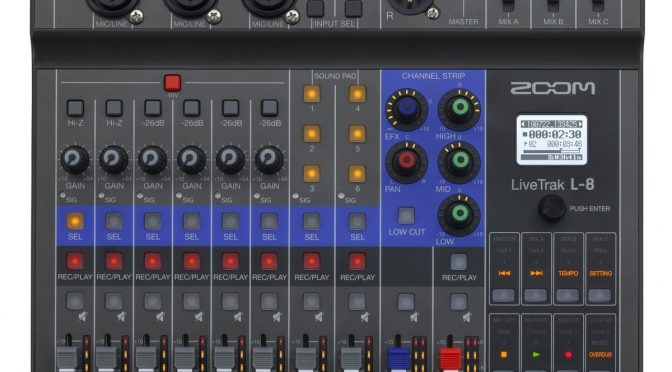Image resolution: width=672 pixels, height=372 pixels.
Task: Enable Hi-Z on the second channel
Action: (x=114, y=108)
